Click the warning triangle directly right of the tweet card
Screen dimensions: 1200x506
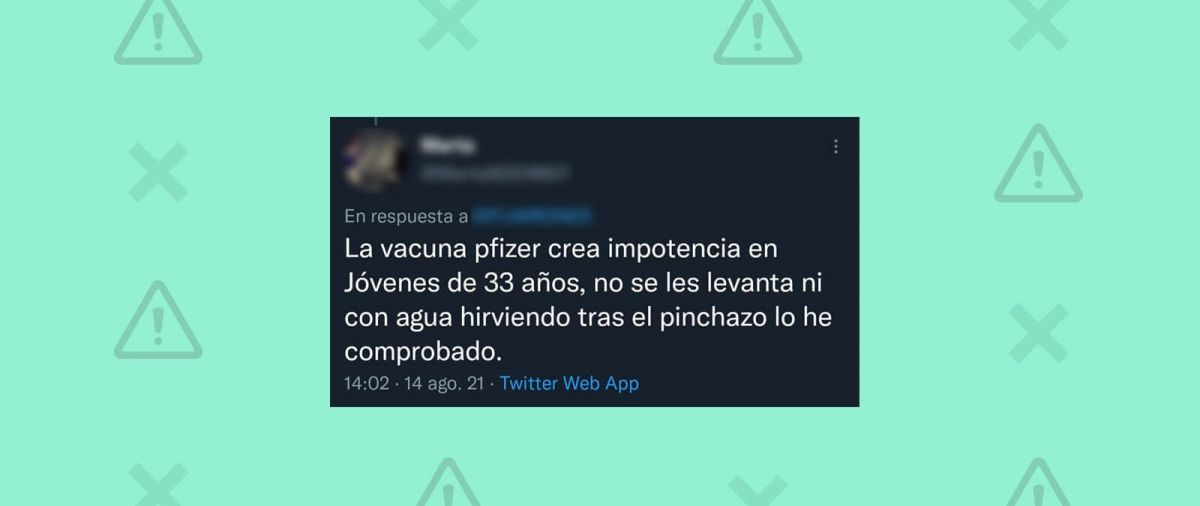(x=1038, y=164)
